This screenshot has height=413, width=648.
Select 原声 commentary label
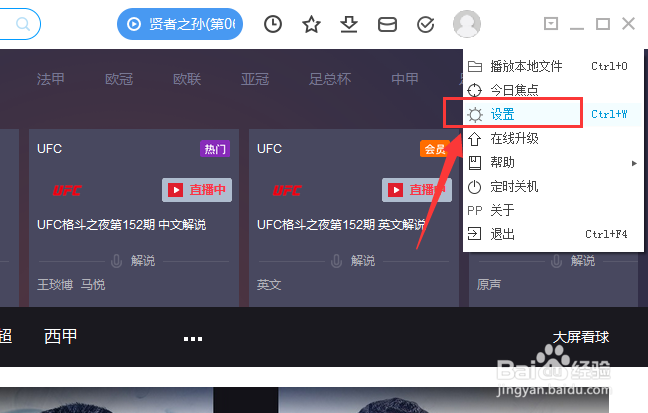[x=489, y=284]
